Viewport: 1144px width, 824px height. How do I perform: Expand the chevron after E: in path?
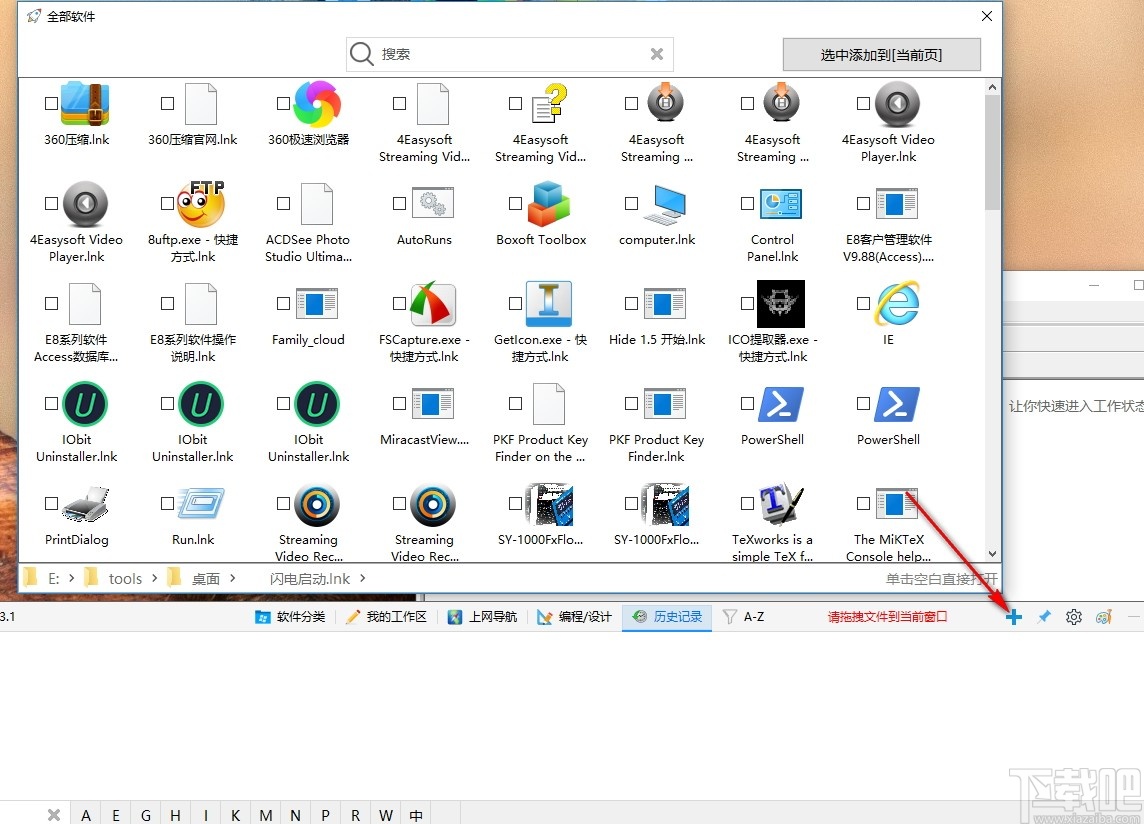coord(72,578)
